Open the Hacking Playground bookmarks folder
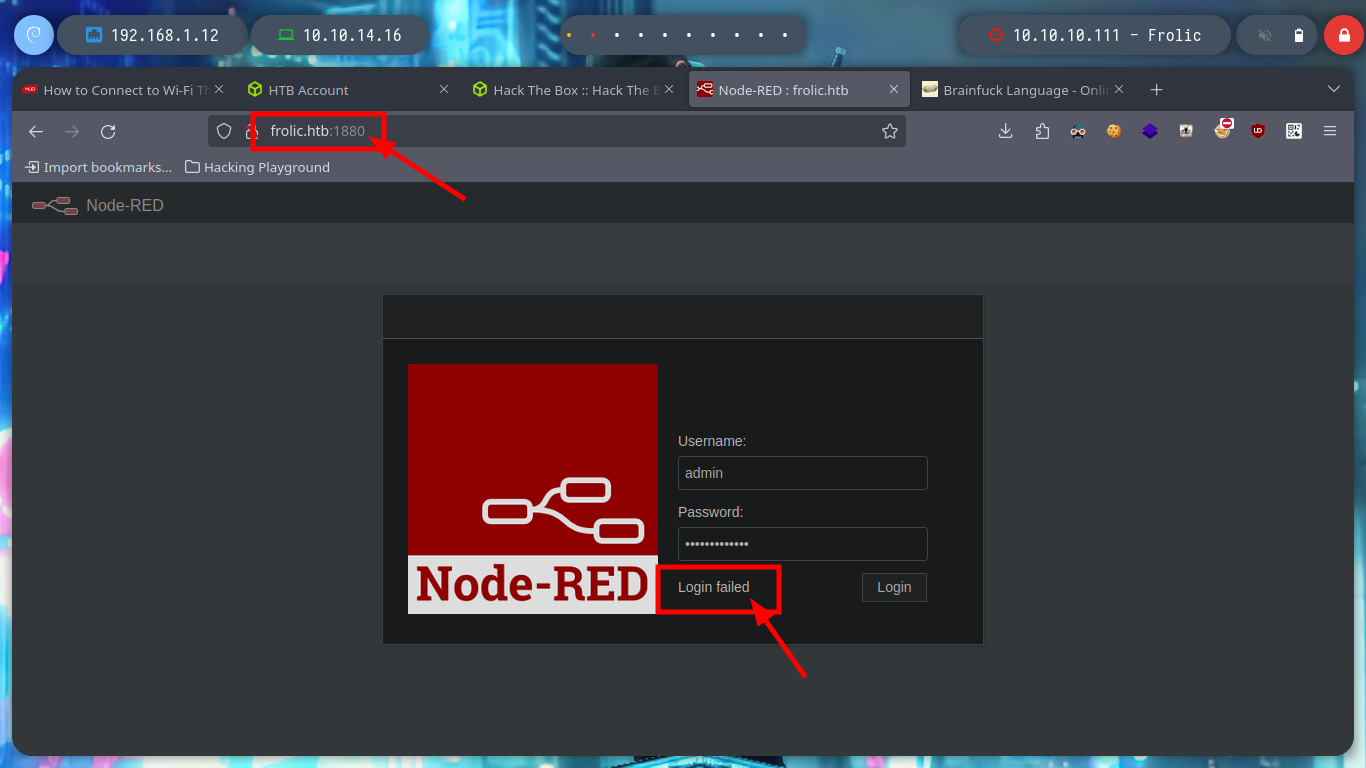 click(x=257, y=167)
